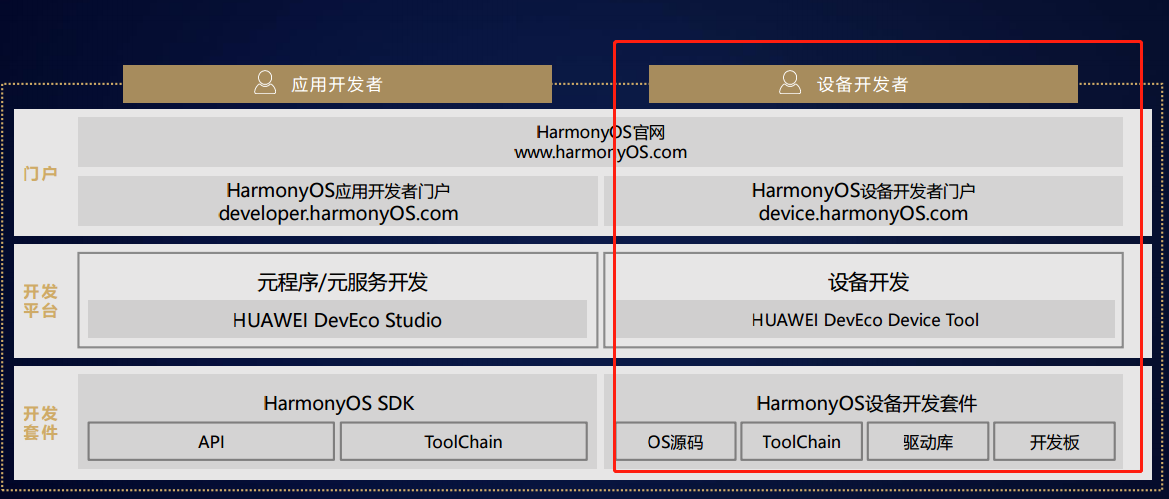This screenshot has width=1169, height=499.
Task: Click the HUAWEI DevEco Device Tool box
Action: pos(865,320)
